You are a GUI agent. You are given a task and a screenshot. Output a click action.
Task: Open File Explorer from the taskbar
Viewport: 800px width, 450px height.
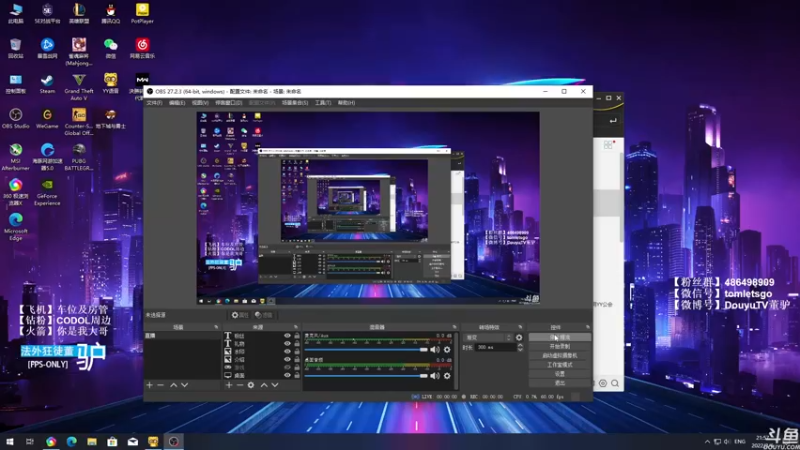click(92, 441)
